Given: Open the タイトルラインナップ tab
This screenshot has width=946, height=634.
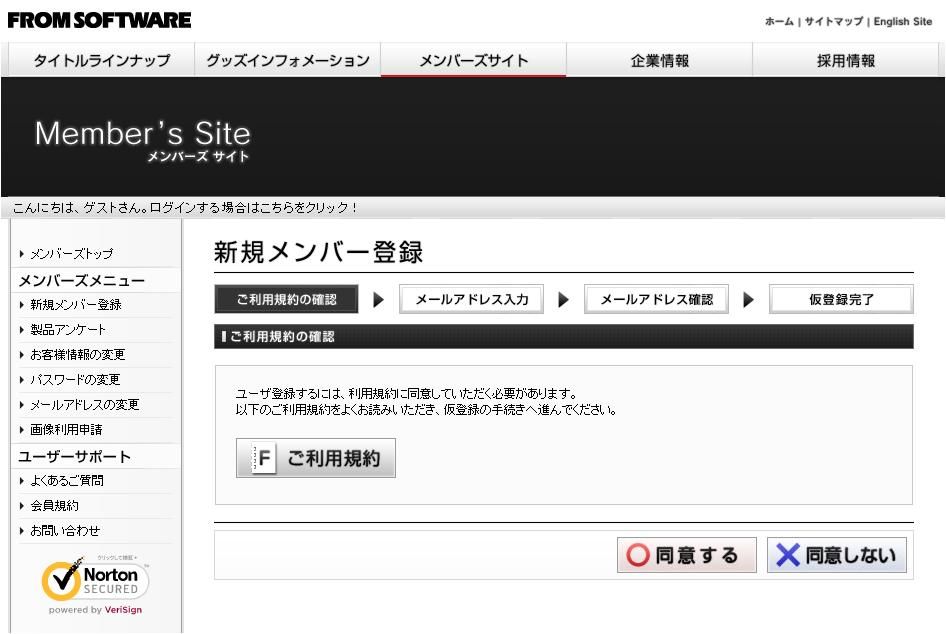Looking at the screenshot, I should coord(101,61).
